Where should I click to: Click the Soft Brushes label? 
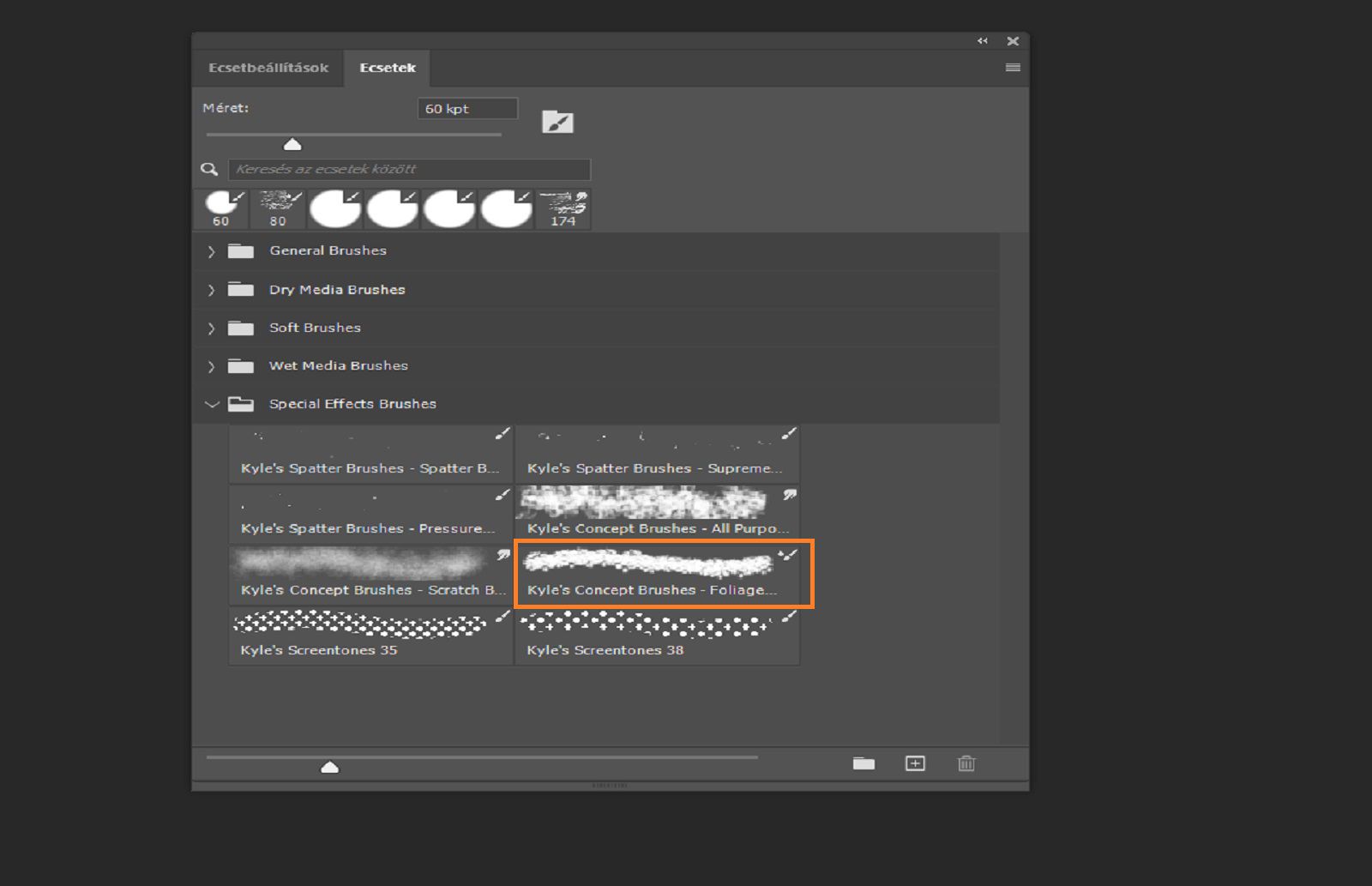315,328
